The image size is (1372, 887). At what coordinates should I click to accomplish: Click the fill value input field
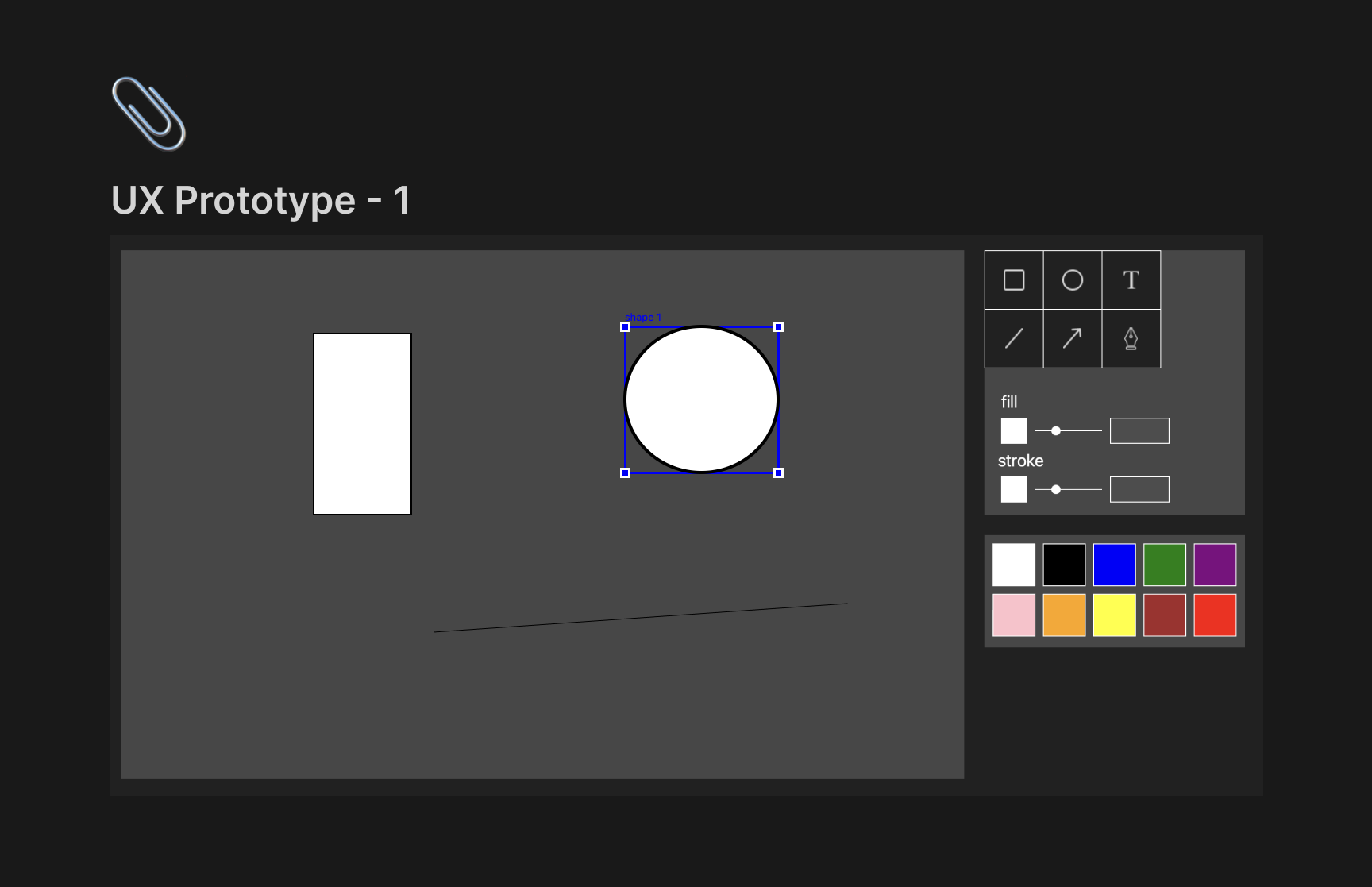point(1139,431)
